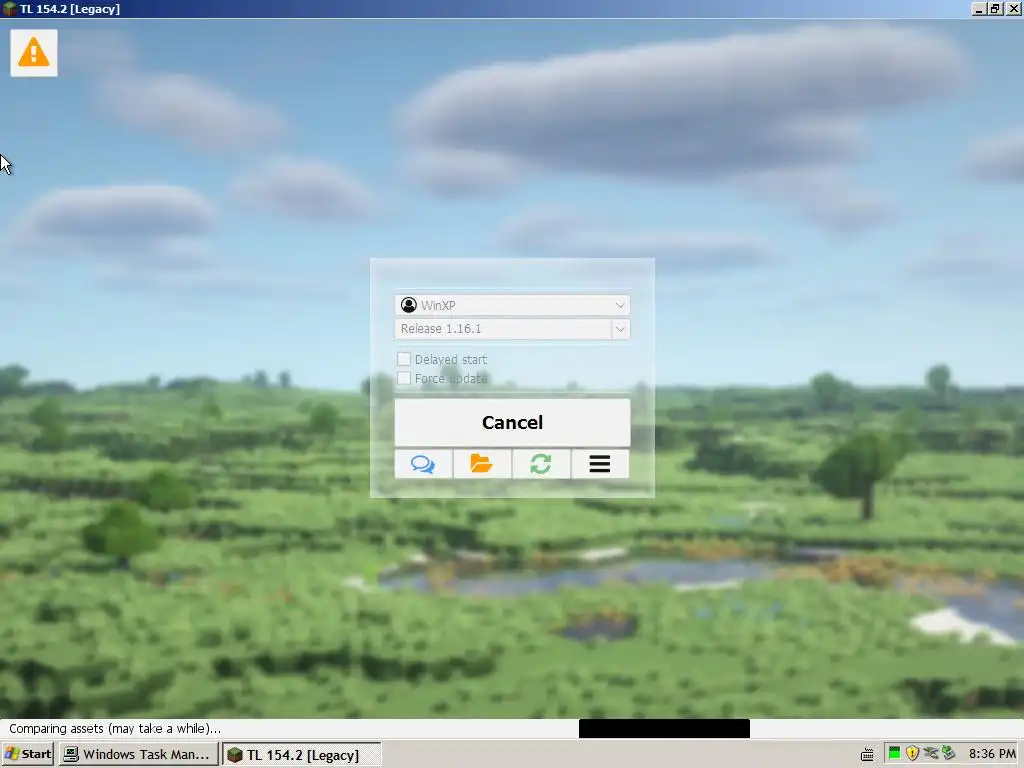Viewport: 1024px width, 768px height.
Task: Click the yellow security shield tray icon
Action: click(x=912, y=754)
